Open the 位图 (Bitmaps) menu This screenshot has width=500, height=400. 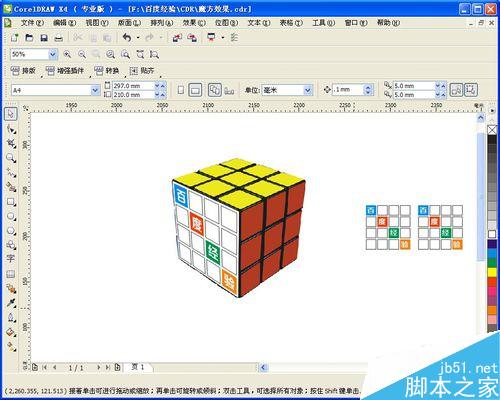[226, 23]
